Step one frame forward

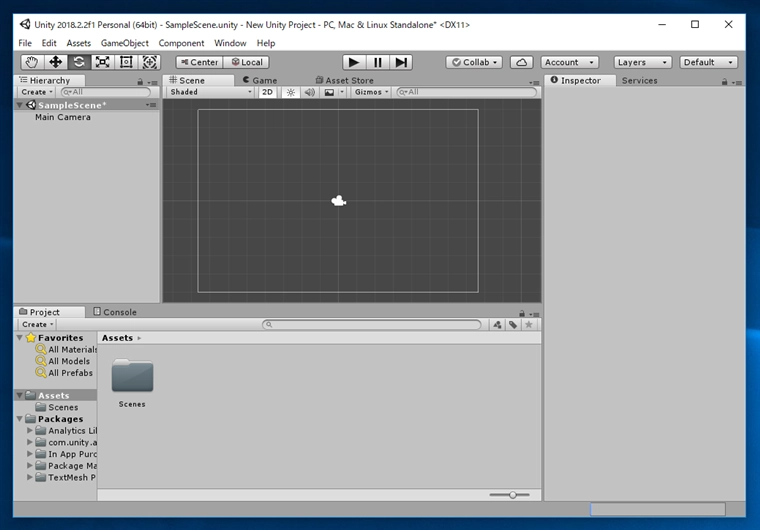(x=401, y=62)
